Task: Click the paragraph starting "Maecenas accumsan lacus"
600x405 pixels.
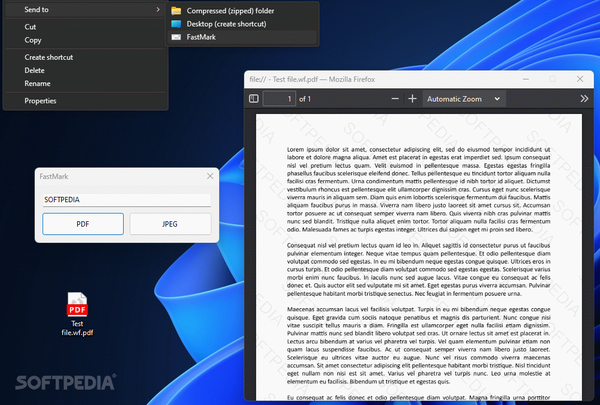Action: 419,345
